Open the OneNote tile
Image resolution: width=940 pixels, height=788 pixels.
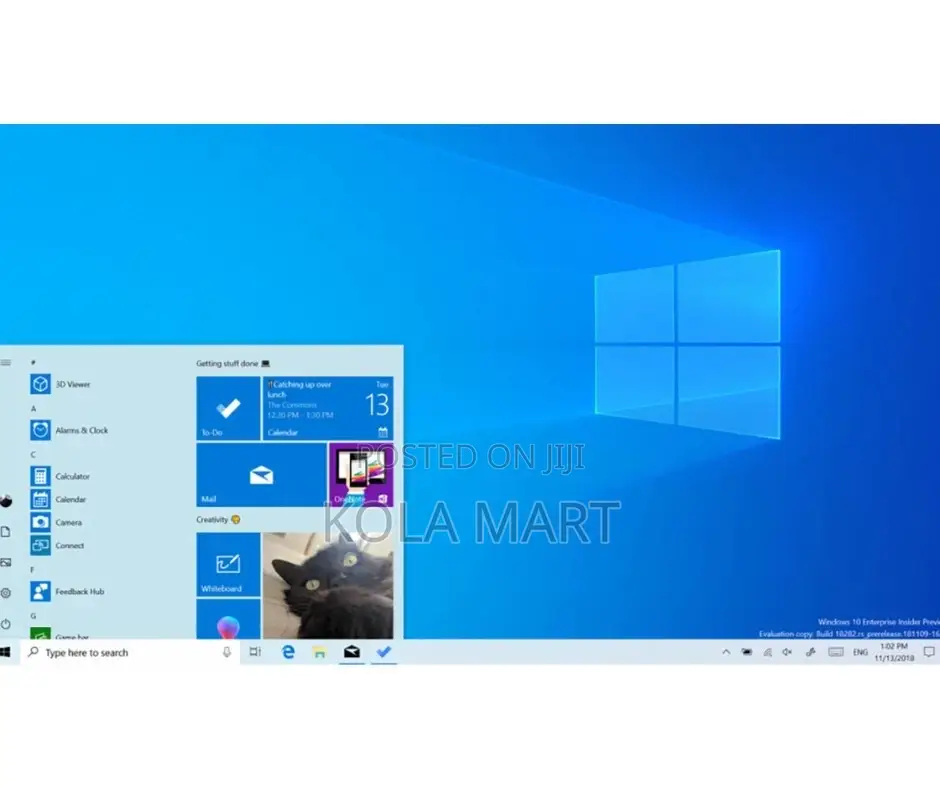(361, 475)
